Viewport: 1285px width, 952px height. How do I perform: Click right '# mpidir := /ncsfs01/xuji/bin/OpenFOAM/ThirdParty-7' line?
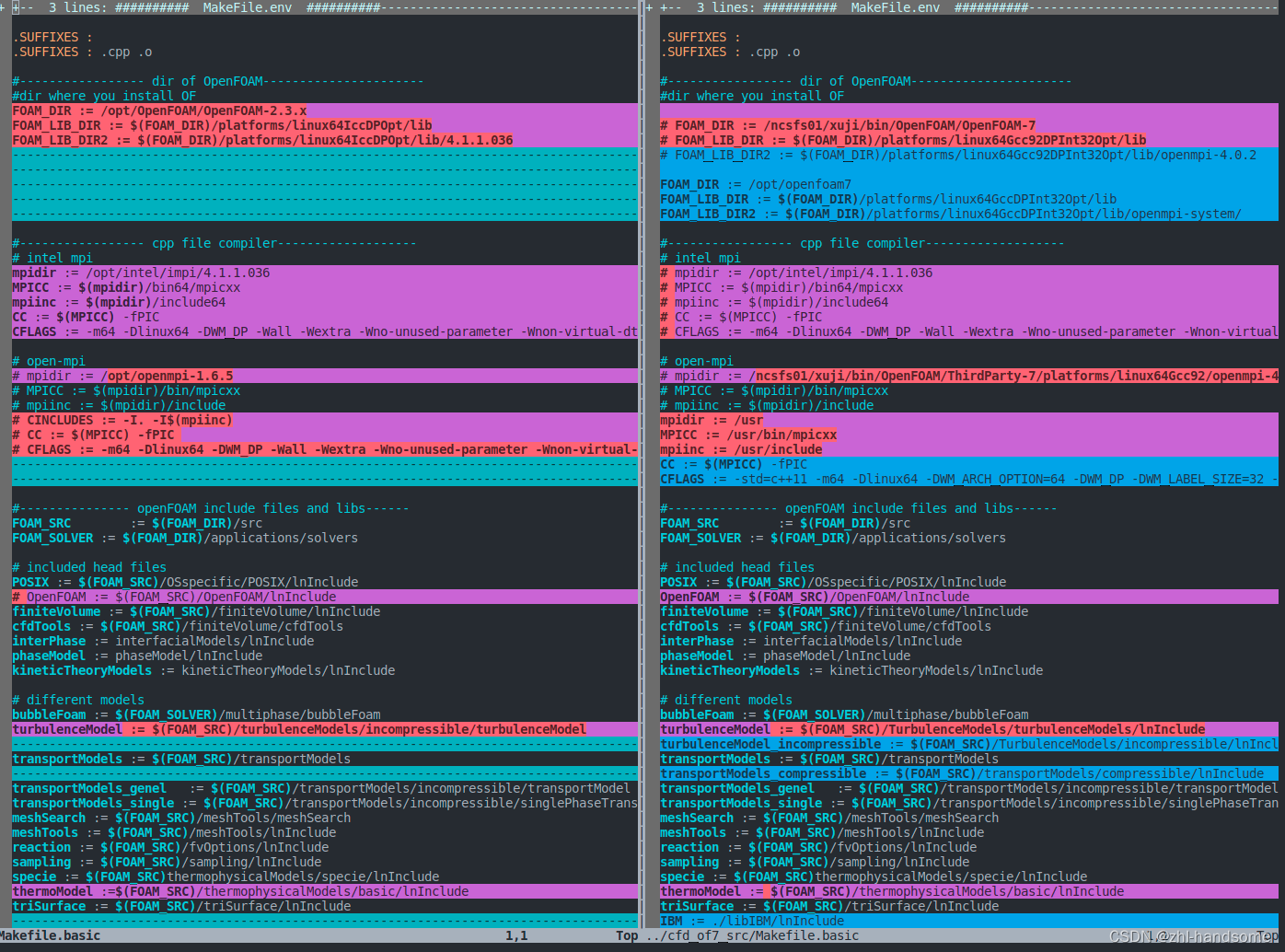[x=969, y=376]
